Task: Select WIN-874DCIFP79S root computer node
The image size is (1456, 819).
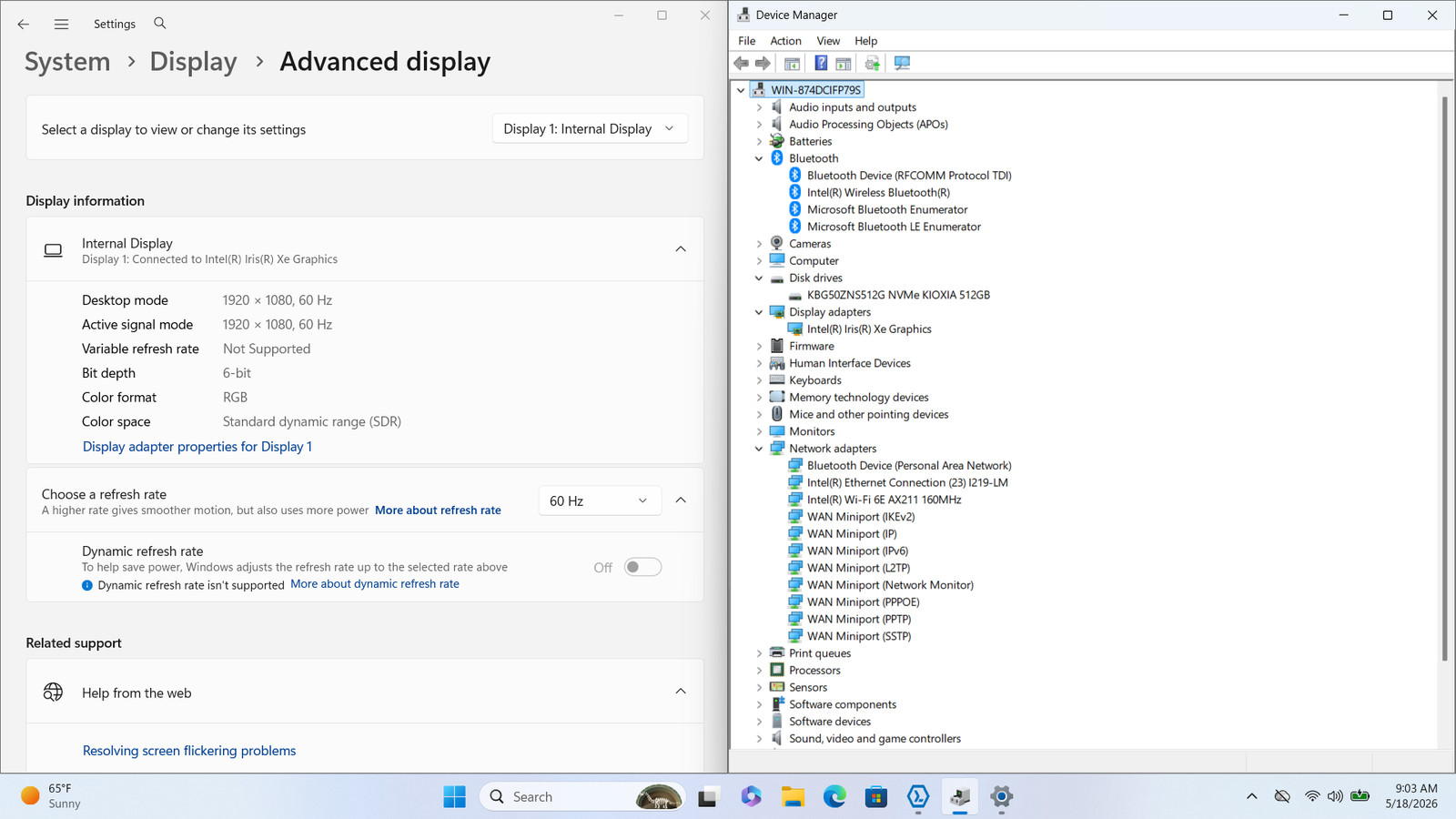Action: (x=815, y=90)
